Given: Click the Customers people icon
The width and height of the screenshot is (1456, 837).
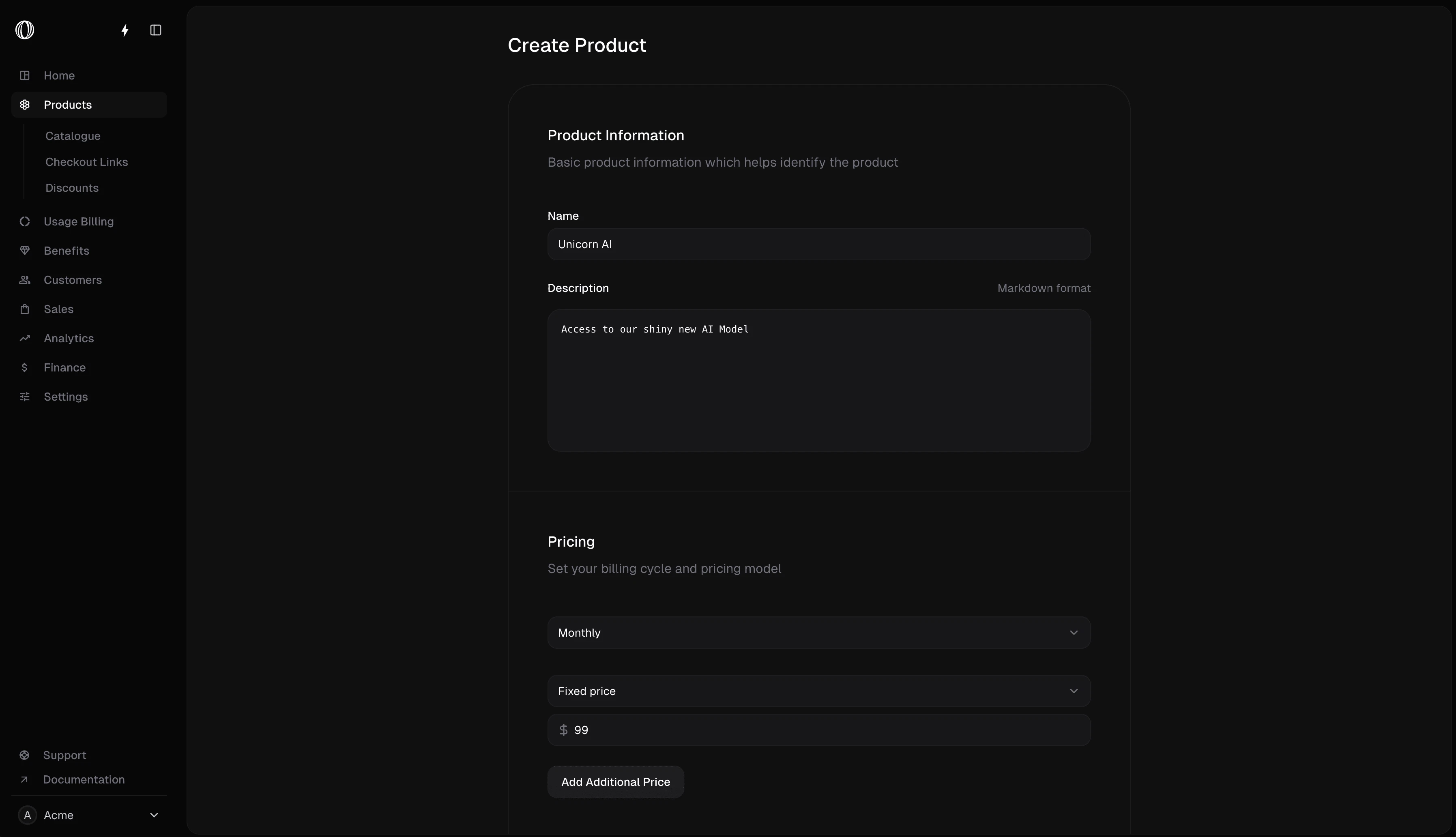Looking at the screenshot, I should (x=25, y=280).
